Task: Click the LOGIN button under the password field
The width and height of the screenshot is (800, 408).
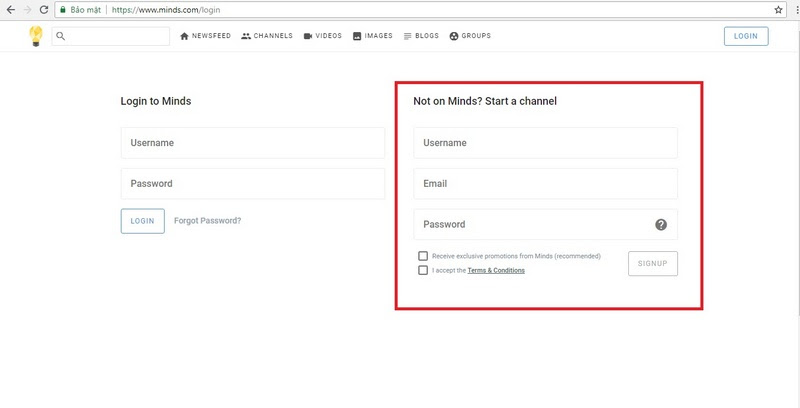Action: pos(142,221)
